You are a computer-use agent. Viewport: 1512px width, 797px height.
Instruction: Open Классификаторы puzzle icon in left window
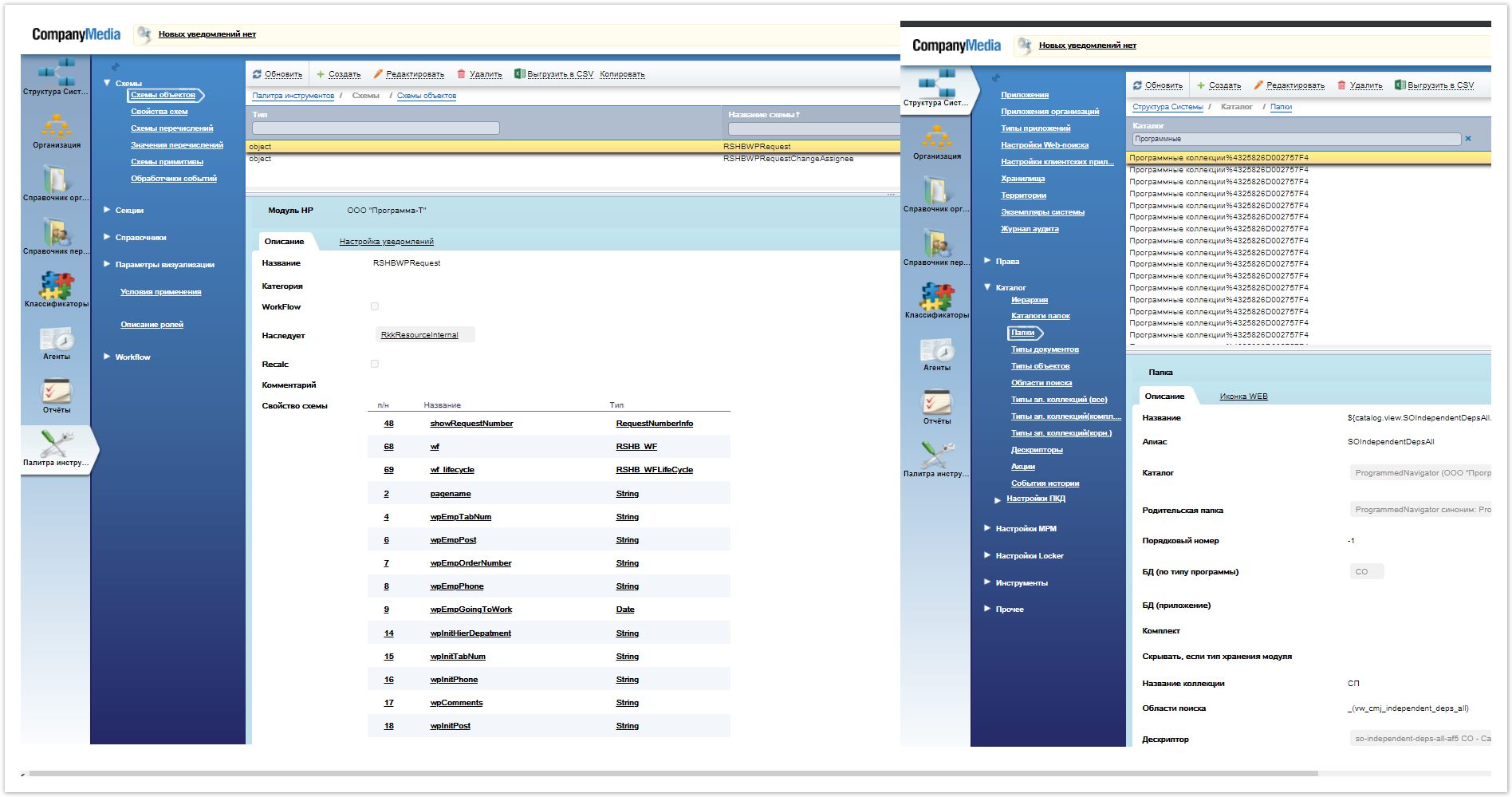point(56,285)
